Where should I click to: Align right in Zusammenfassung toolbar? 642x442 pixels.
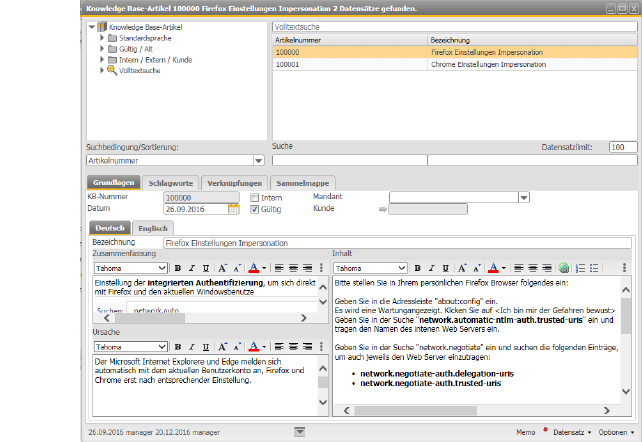307,268
